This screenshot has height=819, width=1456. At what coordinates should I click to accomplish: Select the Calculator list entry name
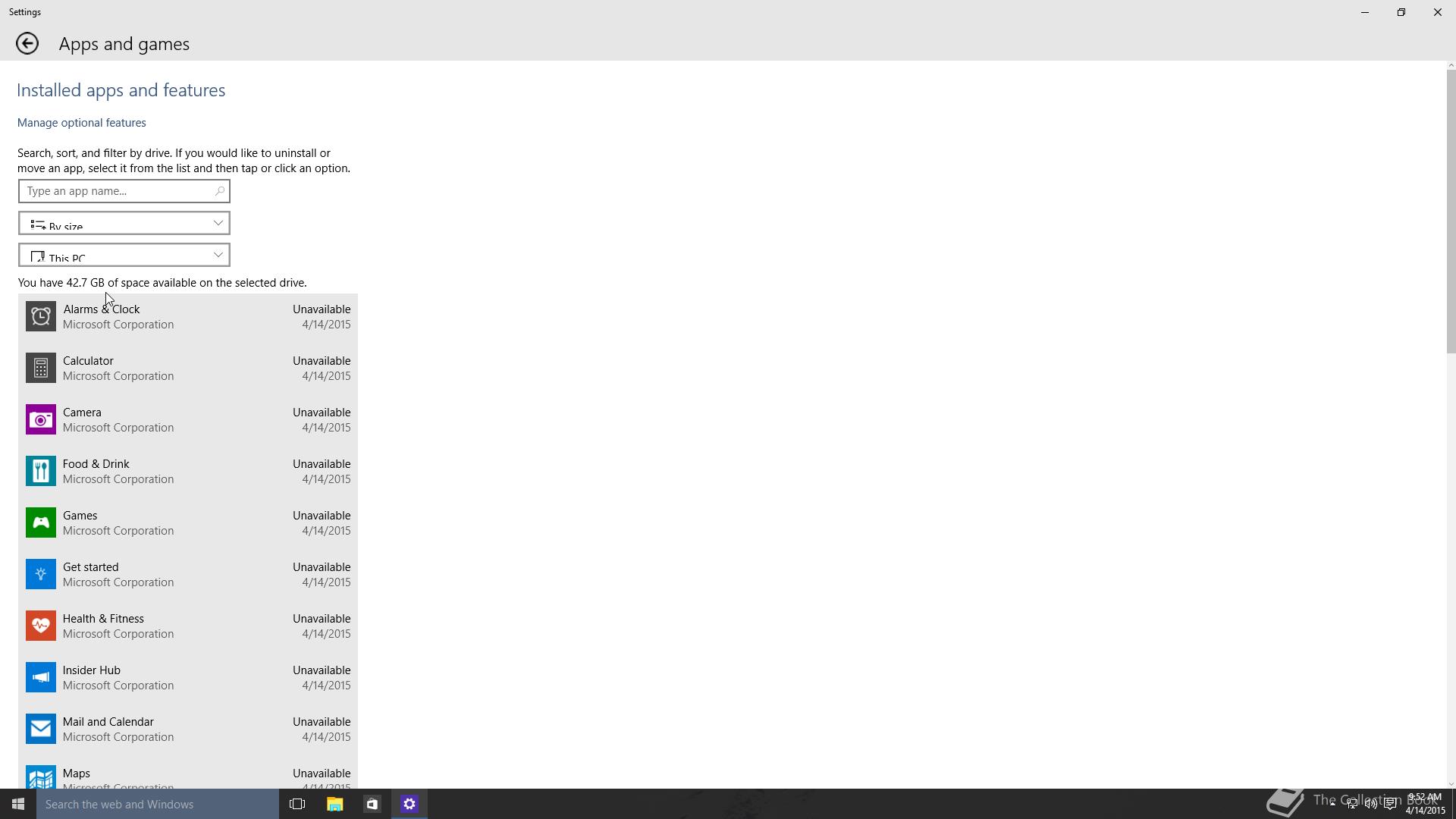click(88, 361)
